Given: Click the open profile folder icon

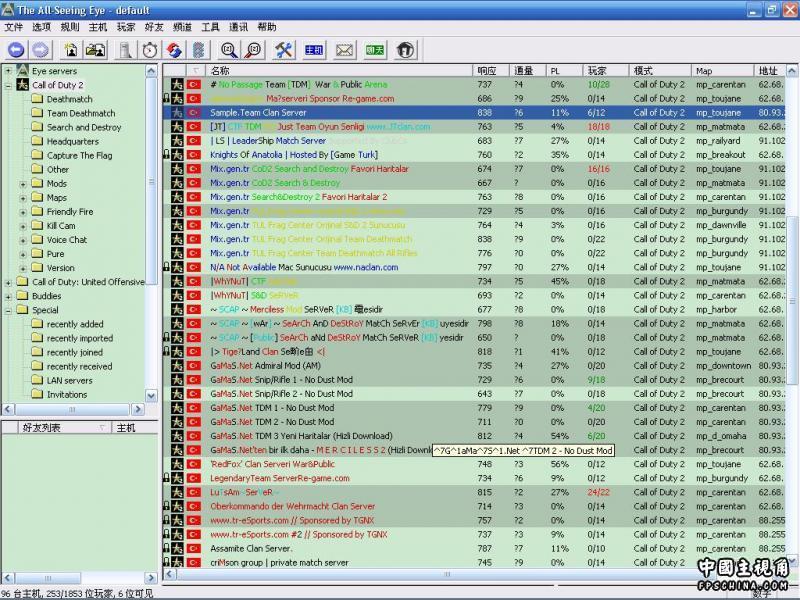Looking at the screenshot, I should click(95, 50).
